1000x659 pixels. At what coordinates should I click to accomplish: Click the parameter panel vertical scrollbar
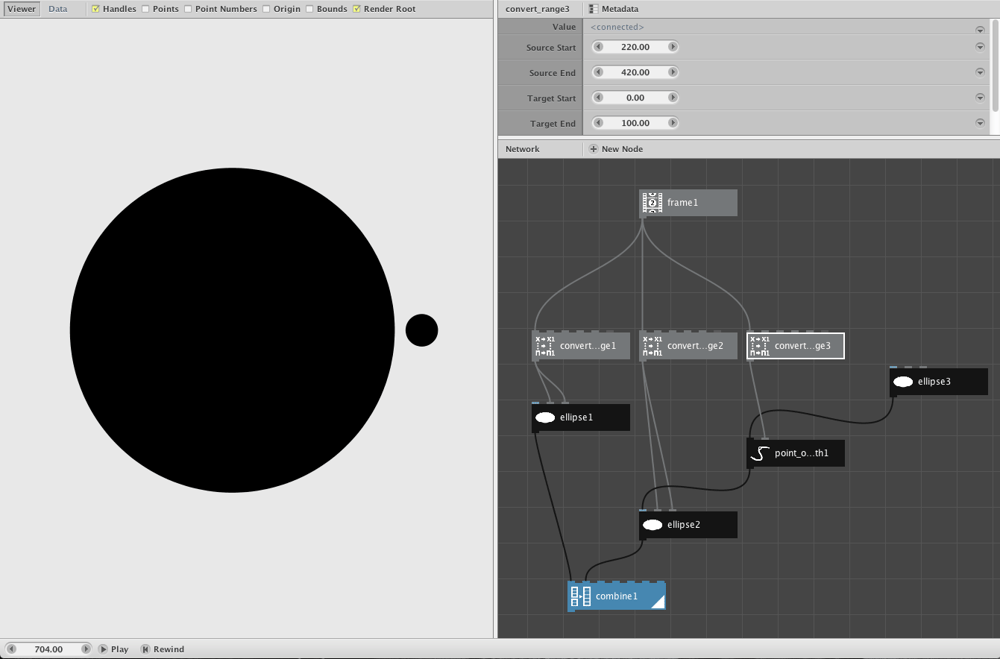click(995, 64)
